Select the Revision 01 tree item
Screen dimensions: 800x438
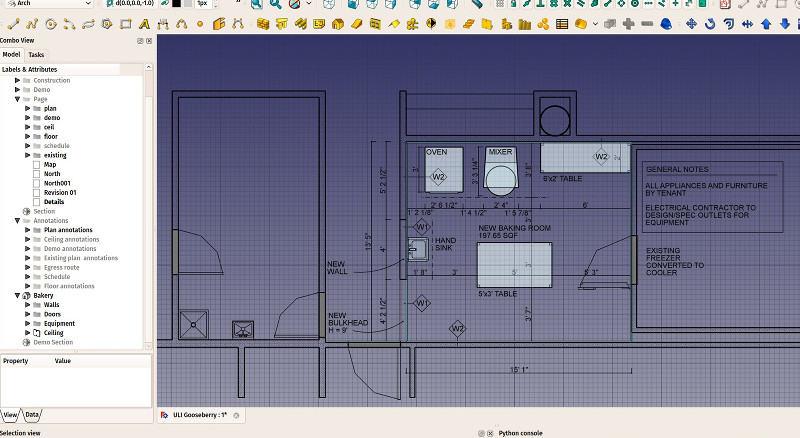60,192
